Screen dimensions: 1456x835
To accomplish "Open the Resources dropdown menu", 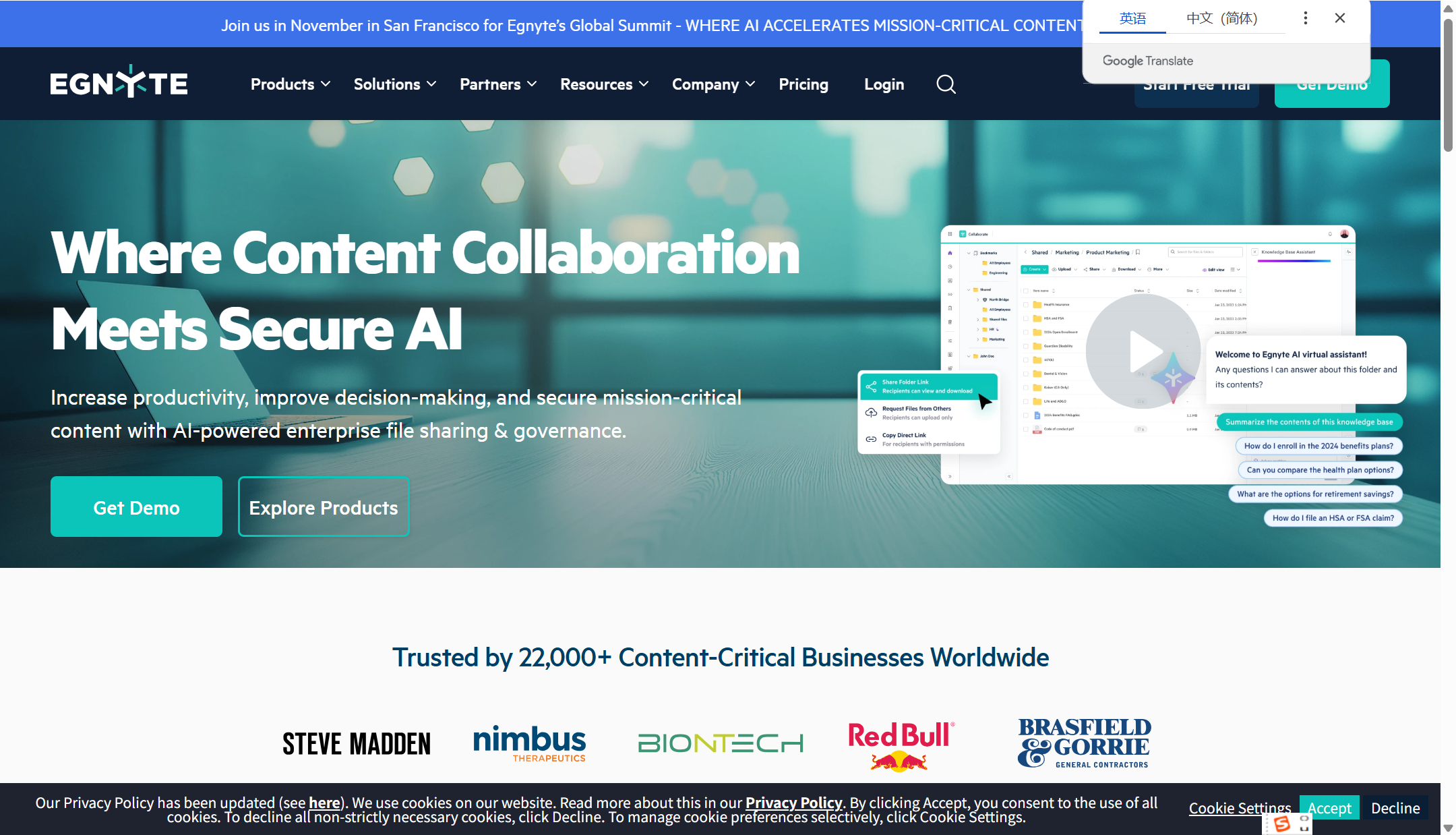I will pos(604,84).
